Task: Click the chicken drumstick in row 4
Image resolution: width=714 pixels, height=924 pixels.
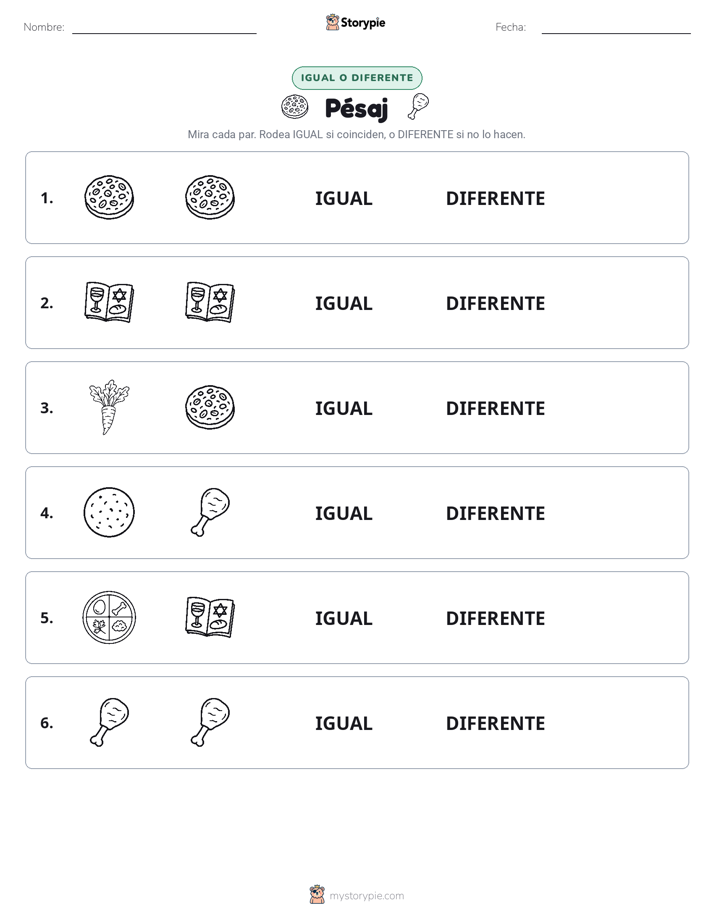Action: [210, 512]
